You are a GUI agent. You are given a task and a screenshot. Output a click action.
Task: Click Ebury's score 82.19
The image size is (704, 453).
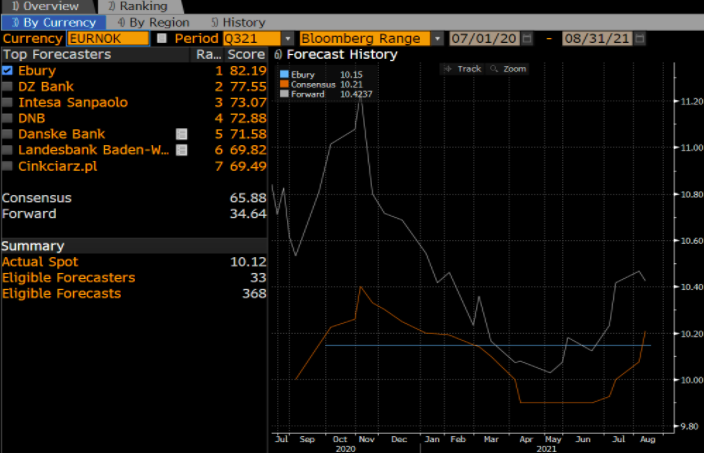248,70
